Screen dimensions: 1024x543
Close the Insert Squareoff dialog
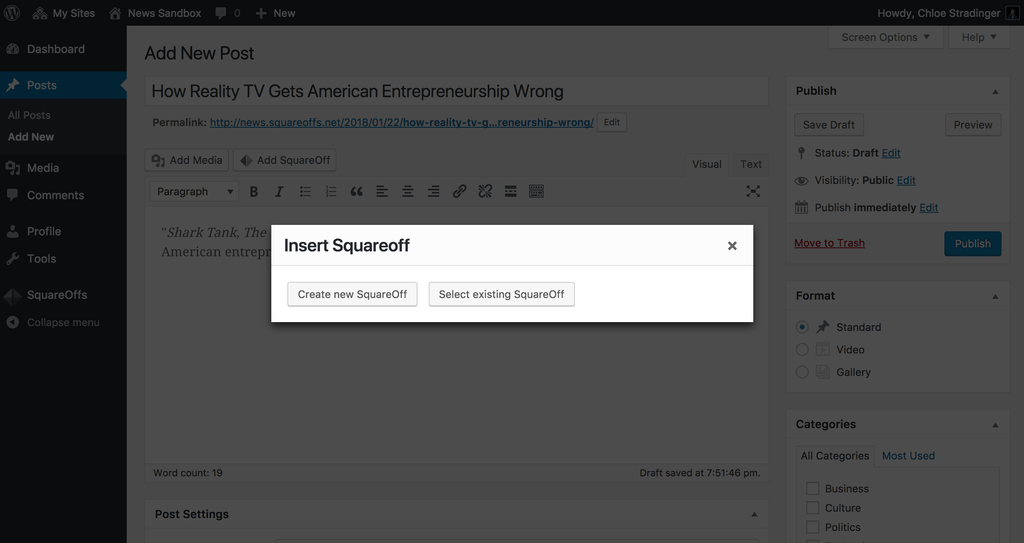732,246
